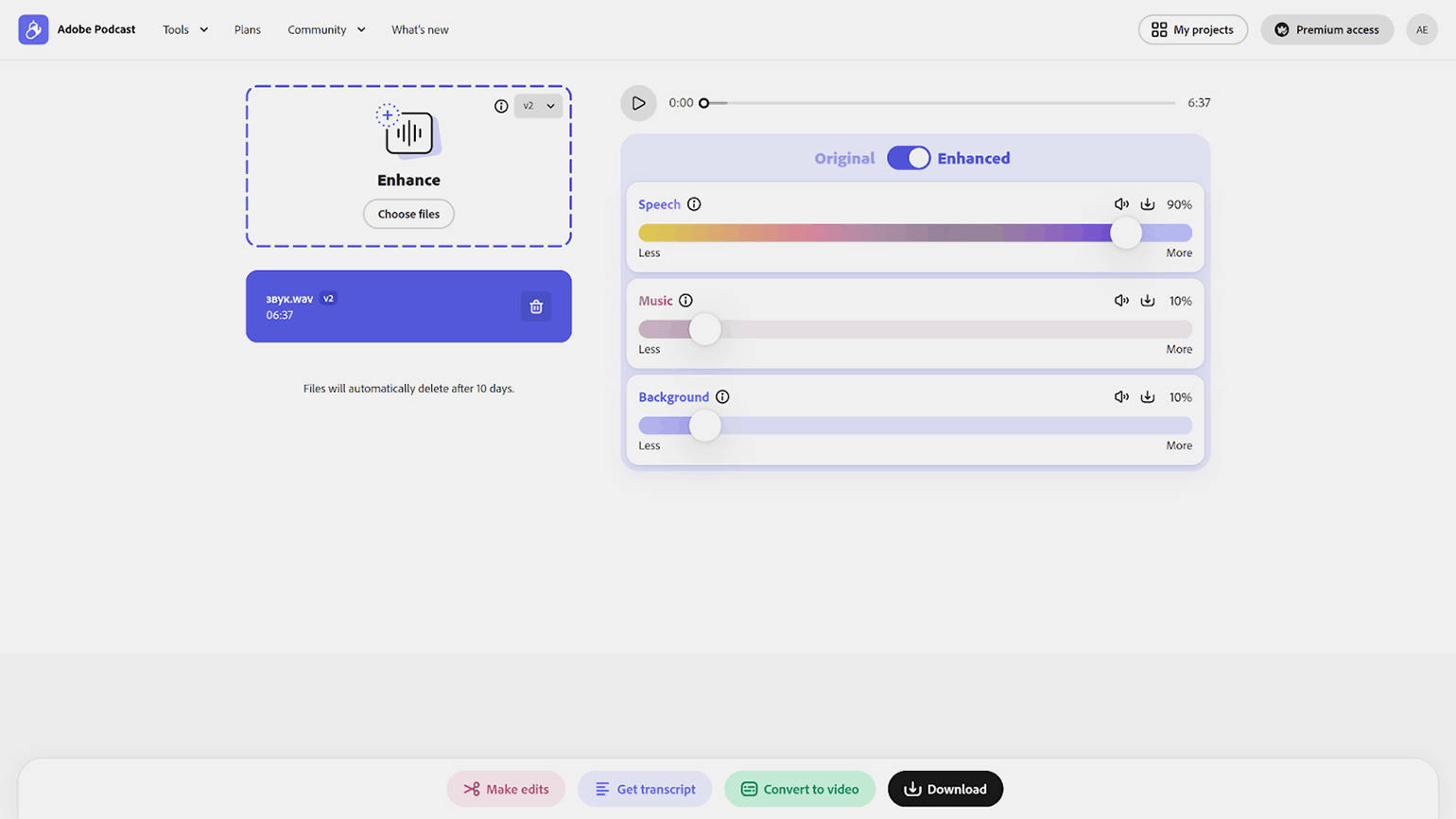Image resolution: width=1456 pixels, height=819 pixels.
Task: Expand the Community menu
Action: [x=326, y=29]
